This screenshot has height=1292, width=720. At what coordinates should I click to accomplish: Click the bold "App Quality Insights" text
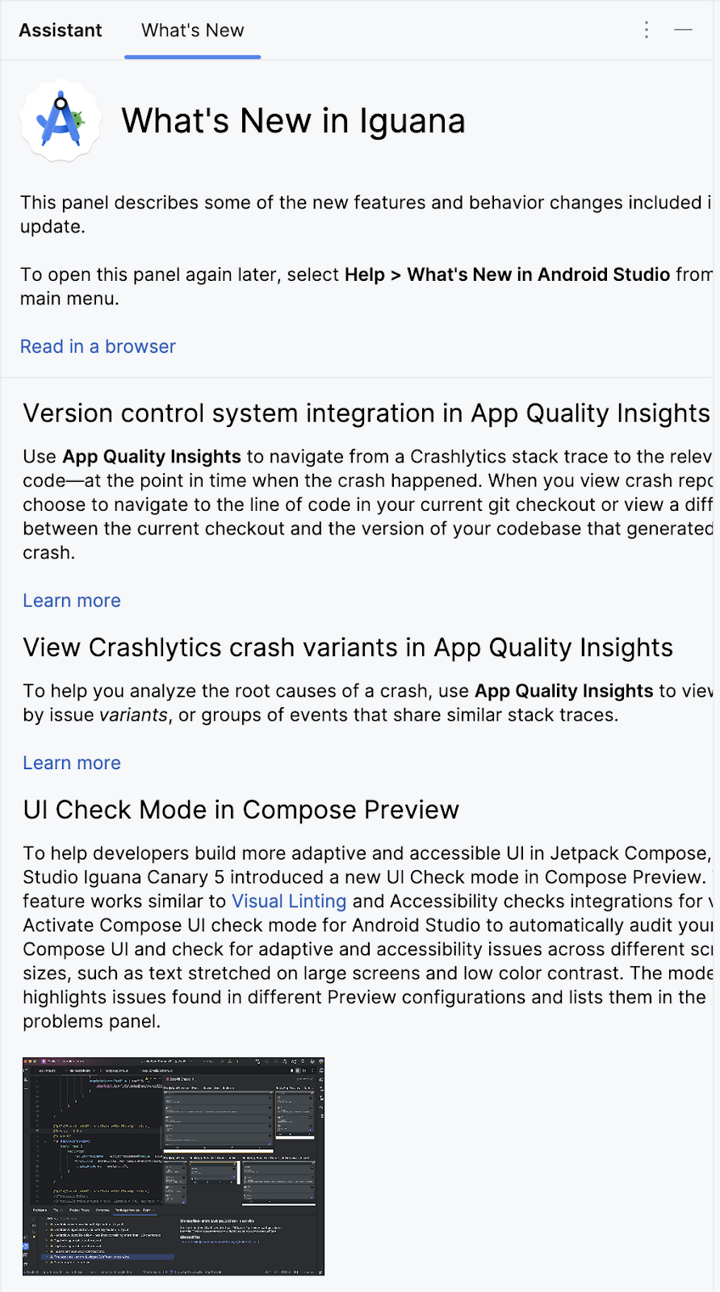coord(150,456)
